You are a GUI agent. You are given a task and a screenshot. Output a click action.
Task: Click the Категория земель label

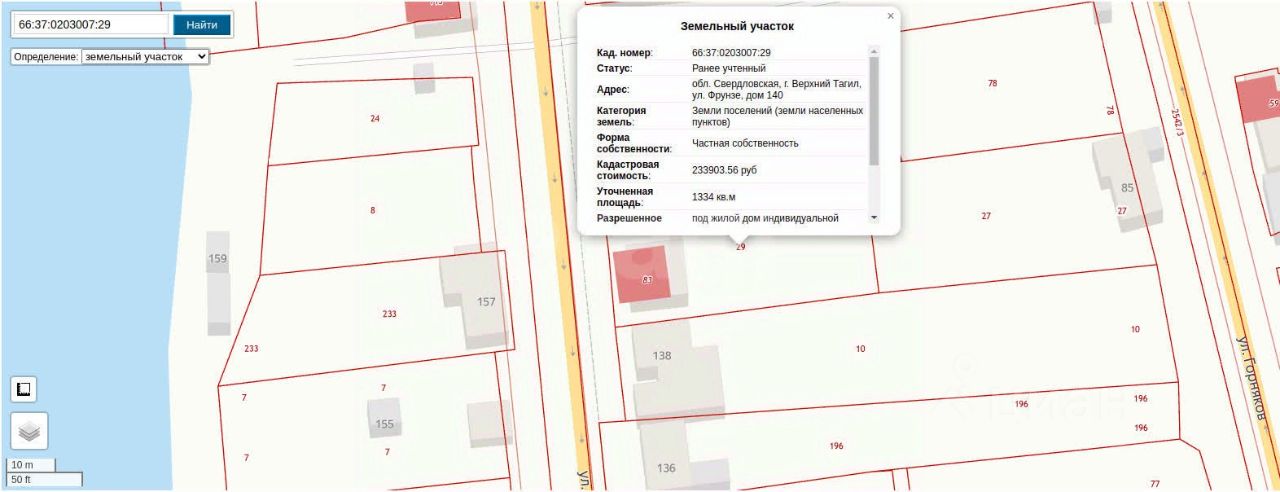coord(622,116)
